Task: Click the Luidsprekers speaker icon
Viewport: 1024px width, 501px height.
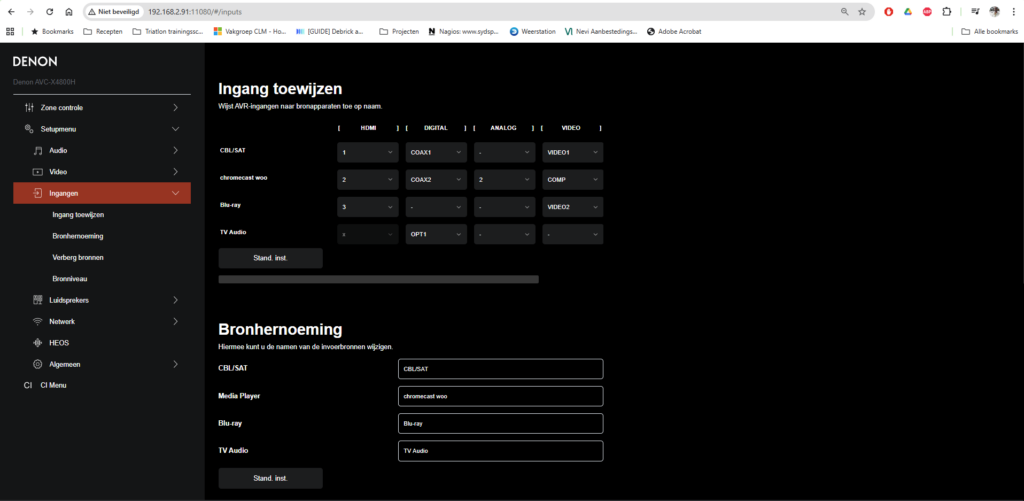Action: click(x=38, y=300)
